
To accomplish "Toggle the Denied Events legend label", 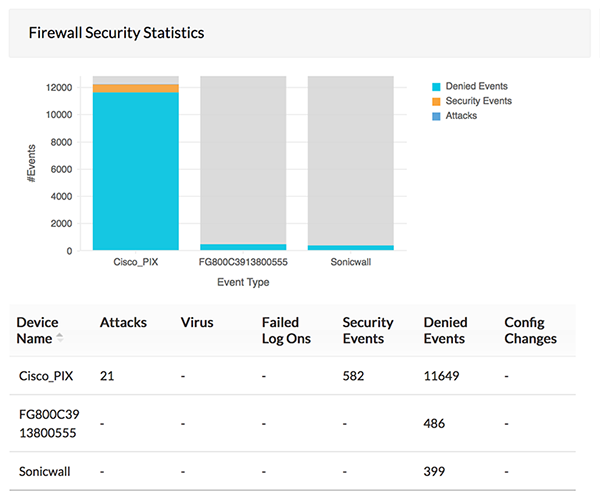I will pyautogui.click(x=478, y=87).
